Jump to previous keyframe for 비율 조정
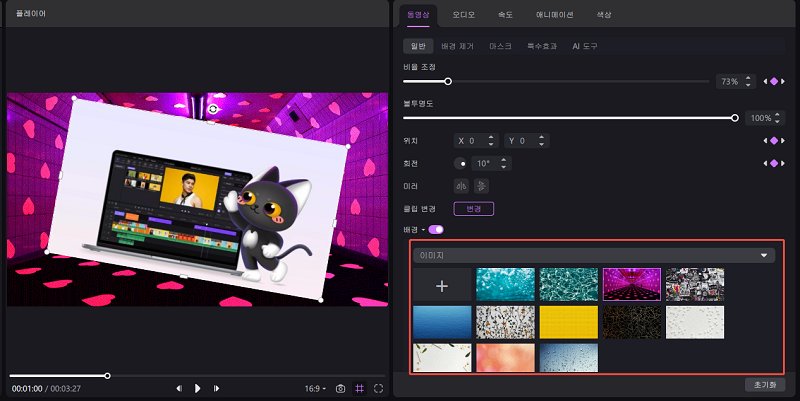This screenshot has height=401, width=800. click(x=765, y=82)
